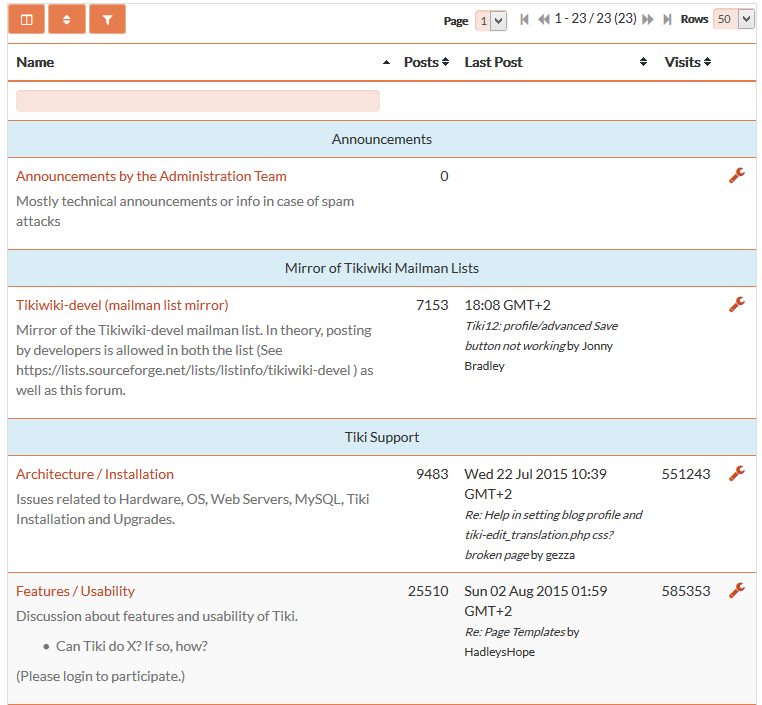762x705 pixels.
Task: Click the Name filter input field
Action: click(x=198, y=101)
